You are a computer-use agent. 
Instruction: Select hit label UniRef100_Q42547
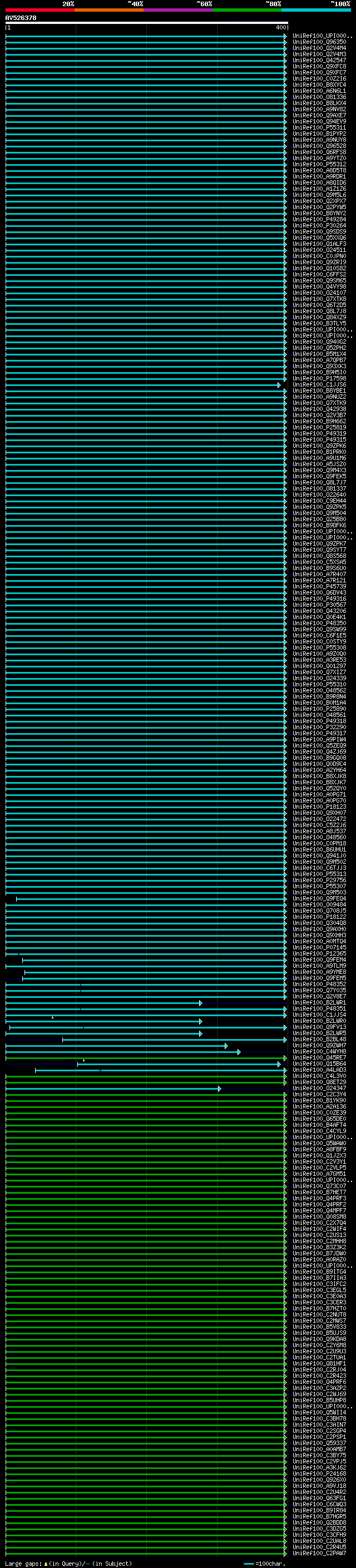click(x=319, y=60)
